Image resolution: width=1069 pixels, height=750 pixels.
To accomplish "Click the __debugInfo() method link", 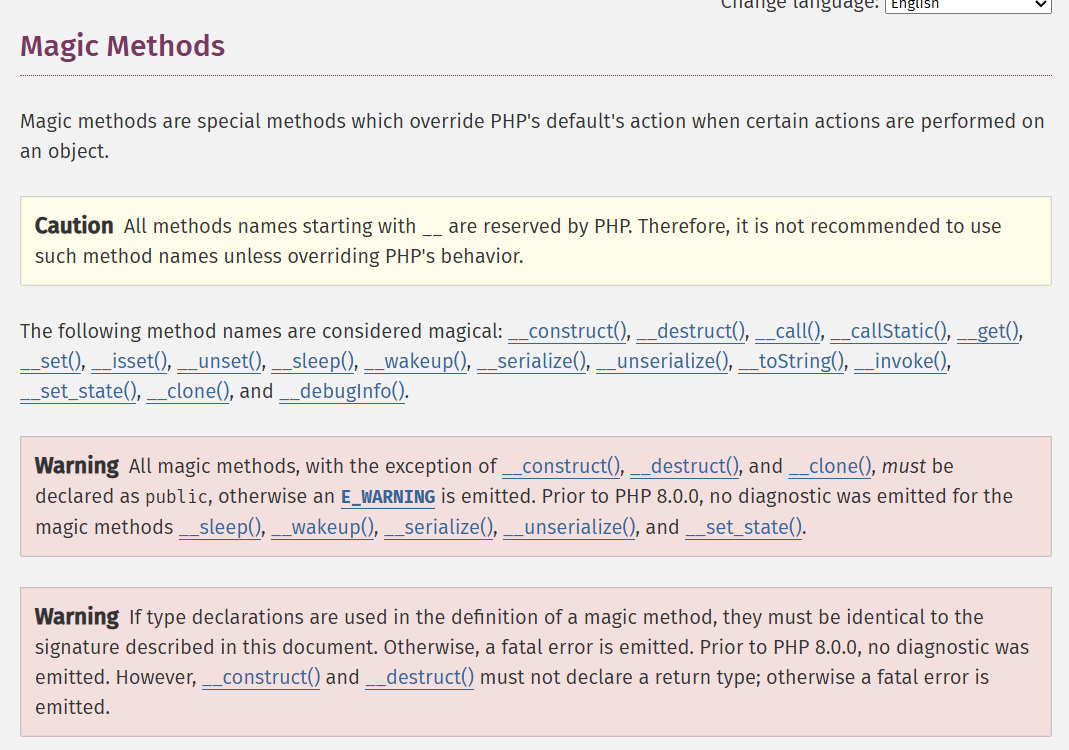I will click(x=342, y=391).
